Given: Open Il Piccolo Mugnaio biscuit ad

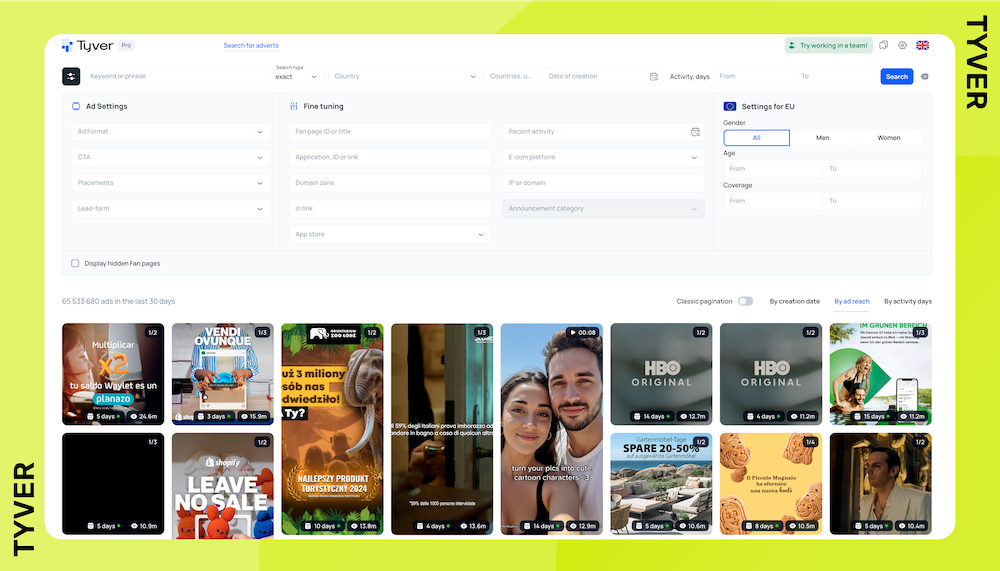Looking at the screenshot, I should [771, 484].
